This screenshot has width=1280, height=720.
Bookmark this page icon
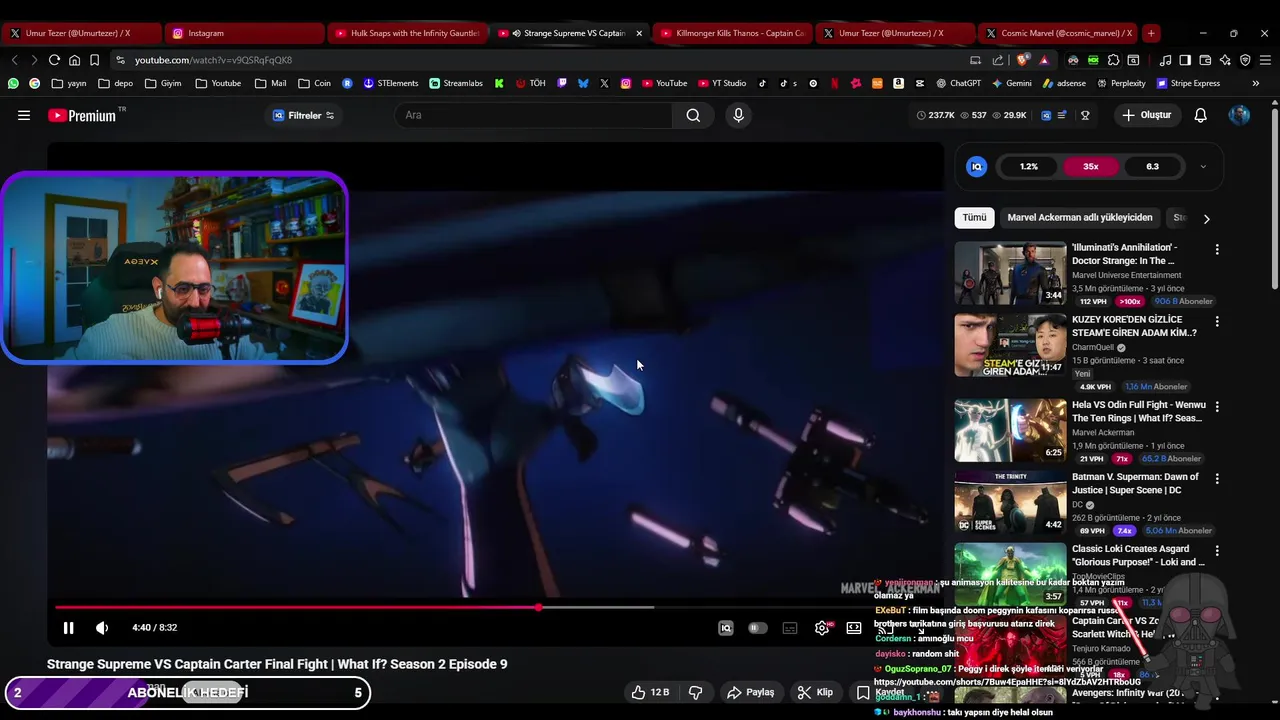coord(94,60)
